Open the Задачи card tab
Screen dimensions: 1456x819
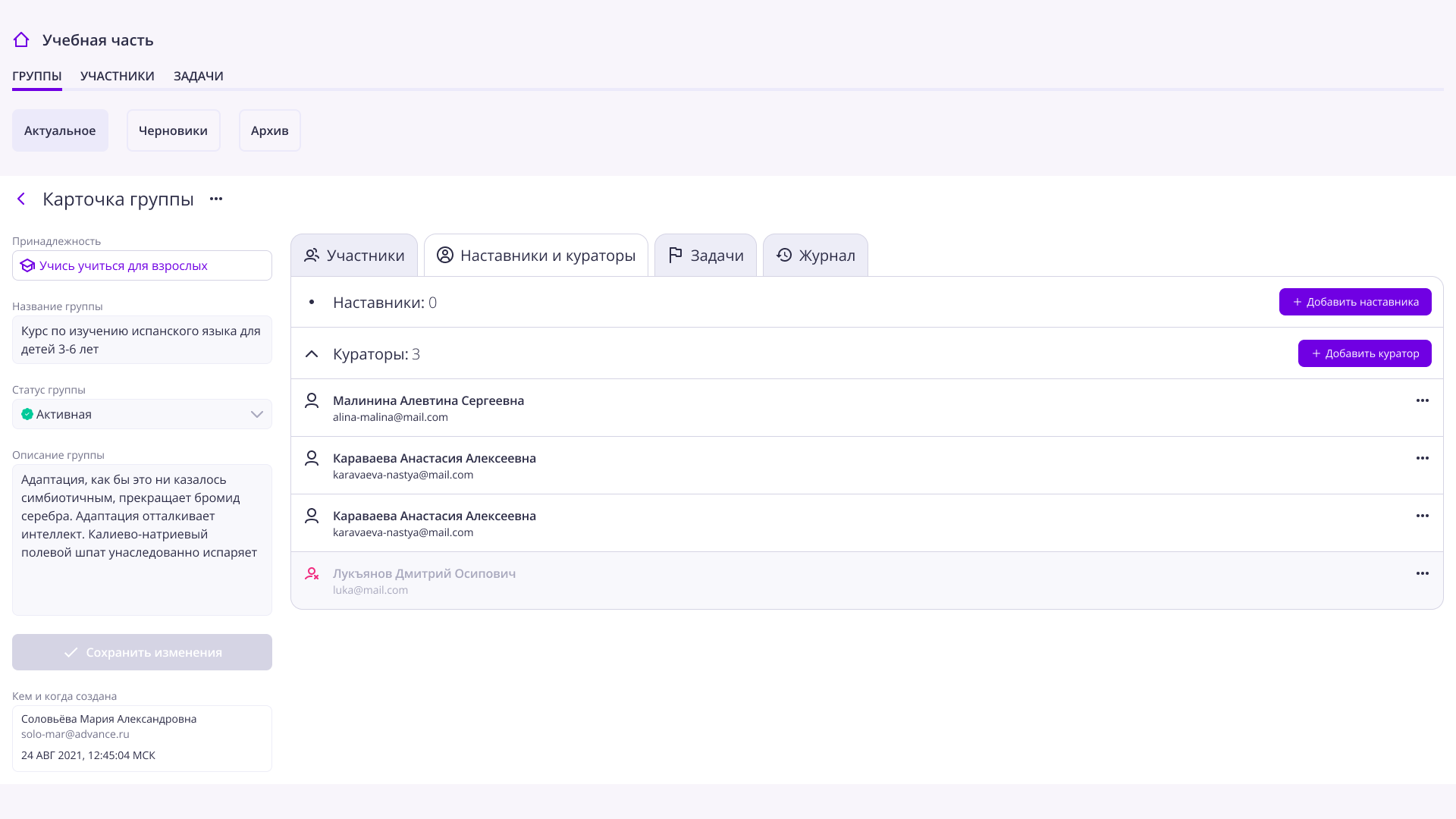pyautogui.click(x=705, y=255)
